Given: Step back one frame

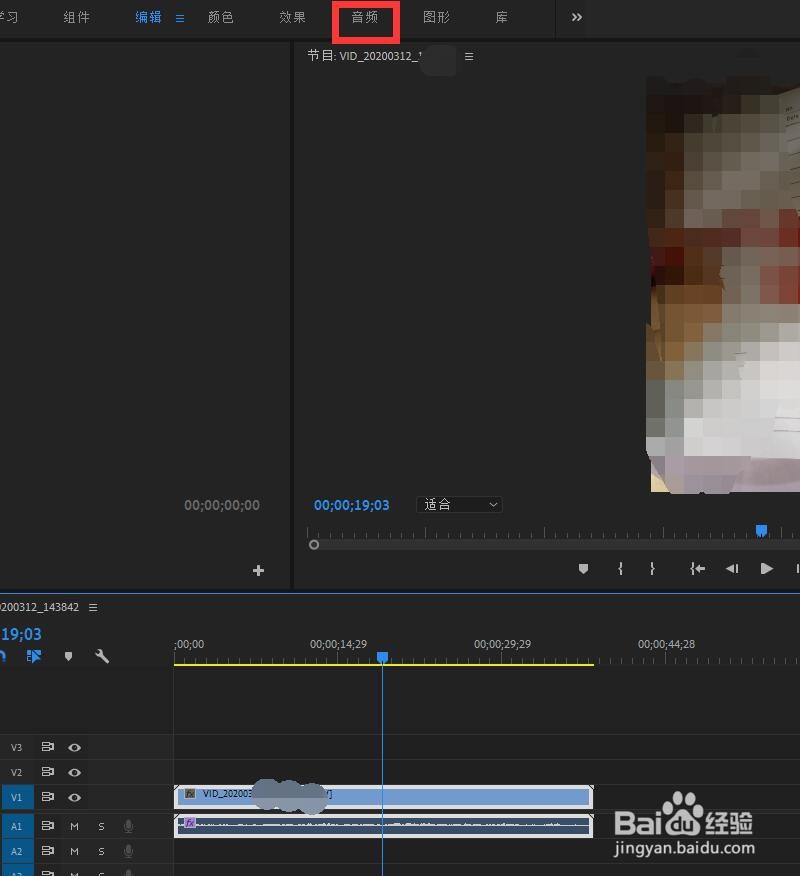Looking at the screenshot, I should [732, 569].
